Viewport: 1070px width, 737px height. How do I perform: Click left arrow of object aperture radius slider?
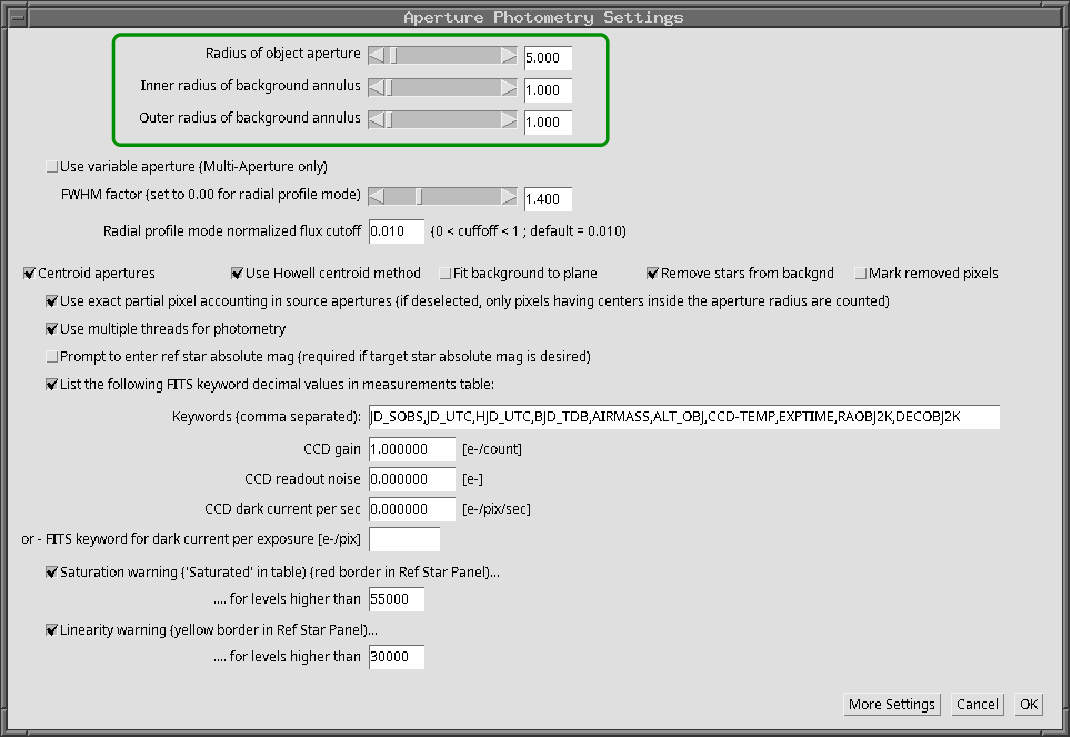377,56
